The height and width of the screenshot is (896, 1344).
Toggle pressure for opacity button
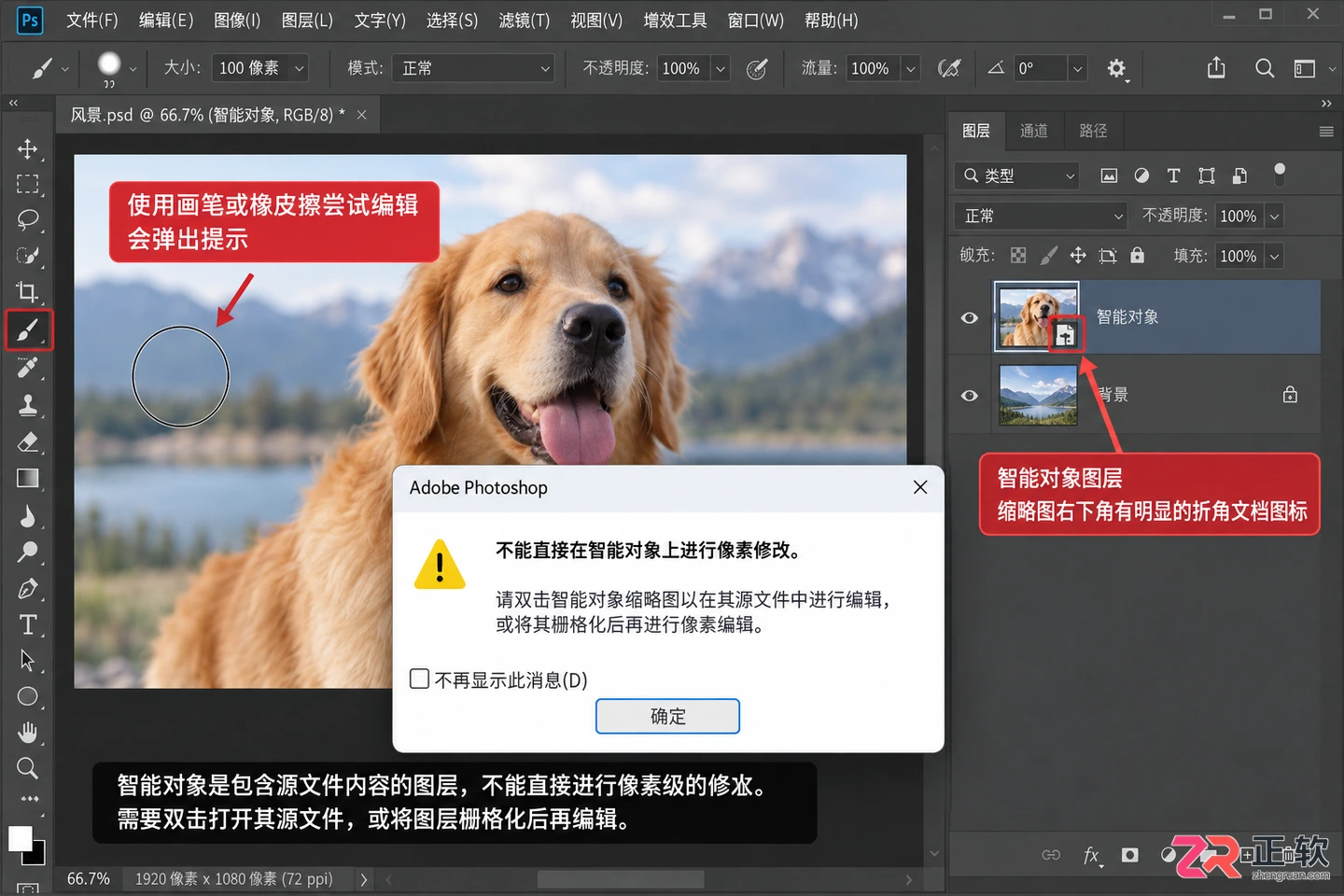(757, 68)
